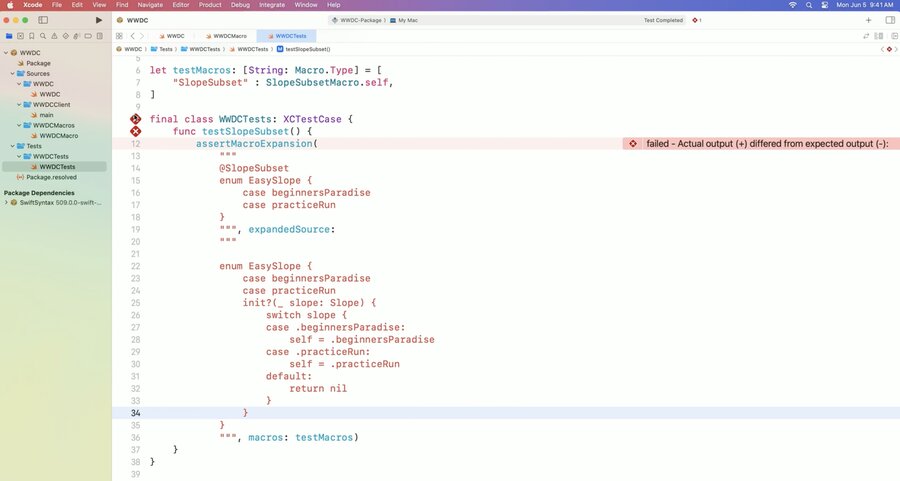Collapse the Tests folder
900x481 pixels.
tap(12, 146)
